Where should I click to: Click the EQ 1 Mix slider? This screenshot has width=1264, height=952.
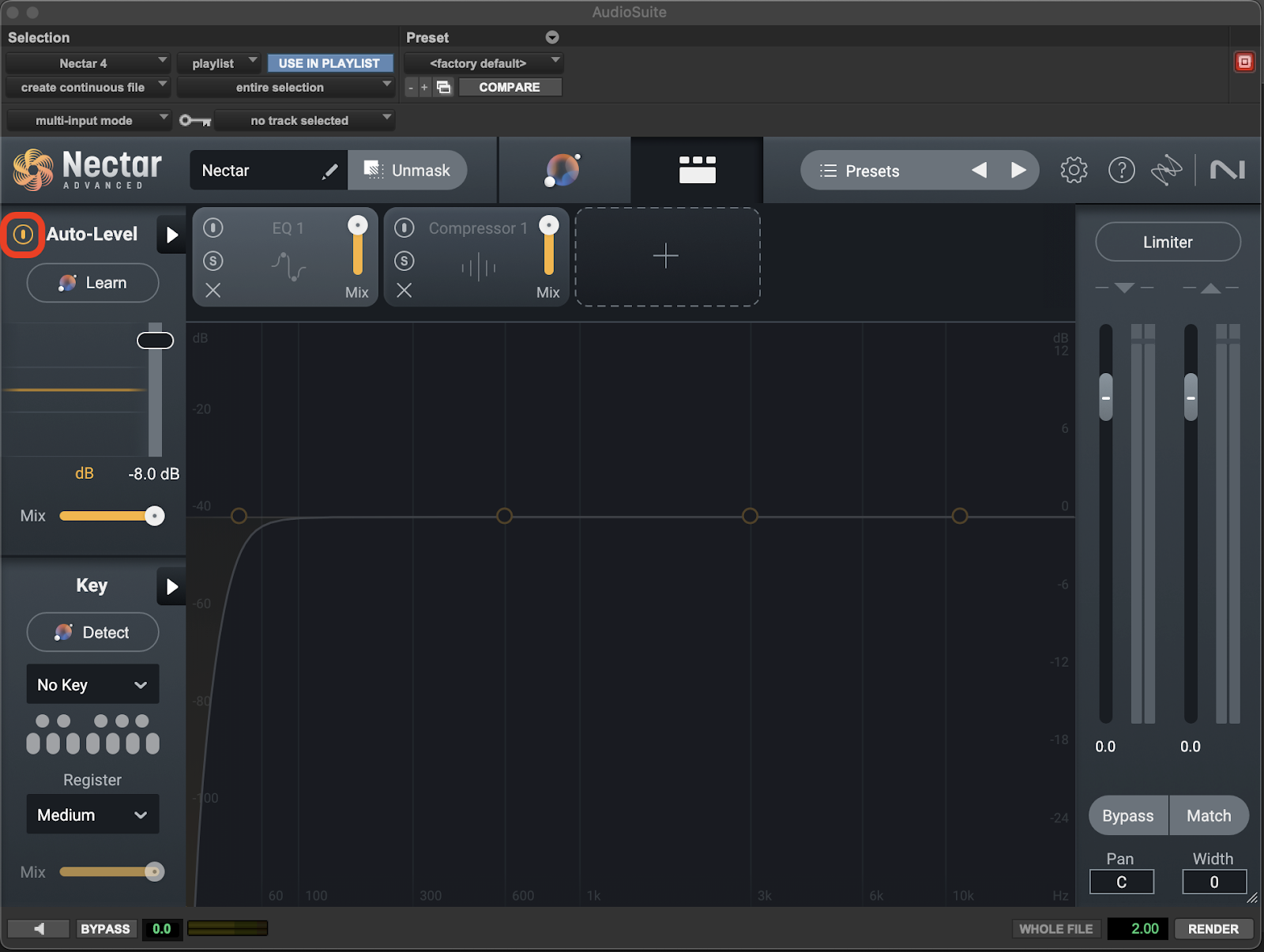pyautogui.click(x=358, y=245)
